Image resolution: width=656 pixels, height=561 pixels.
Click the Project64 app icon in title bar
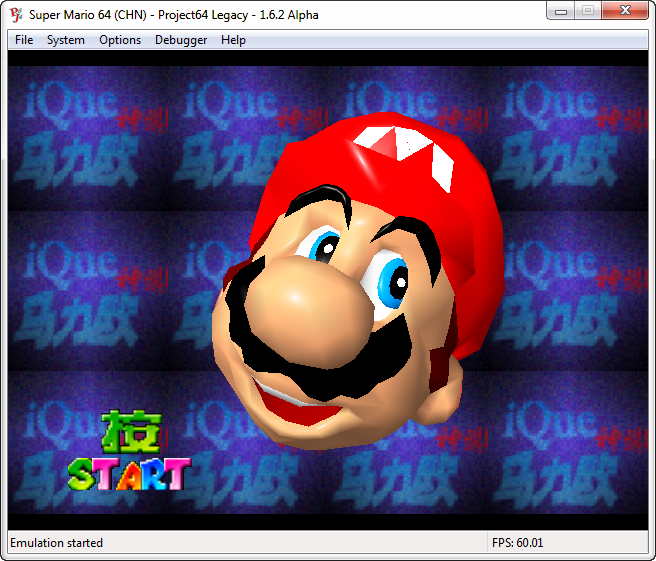click(16, 15)
